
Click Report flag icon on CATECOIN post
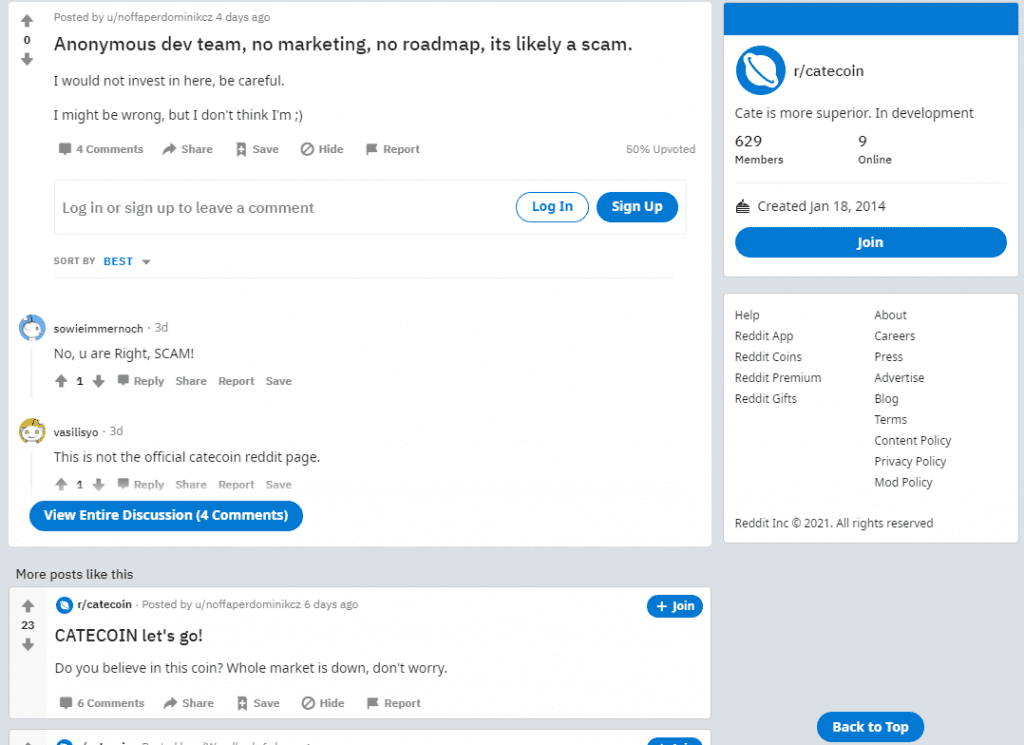[x=373, y=703]
